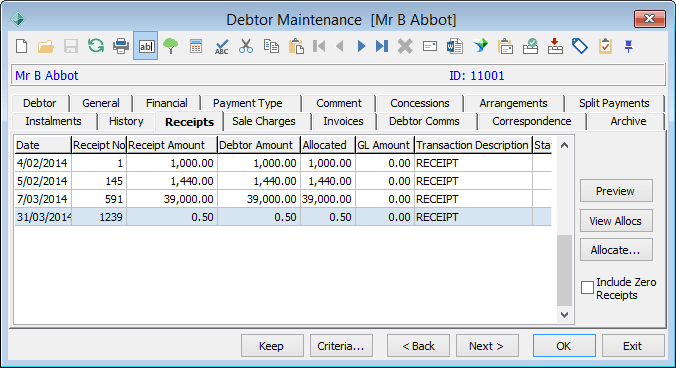Go to the first record icon
Image resolution: width=676 pixels, height=368 pixels.
(x=319, y=46)
